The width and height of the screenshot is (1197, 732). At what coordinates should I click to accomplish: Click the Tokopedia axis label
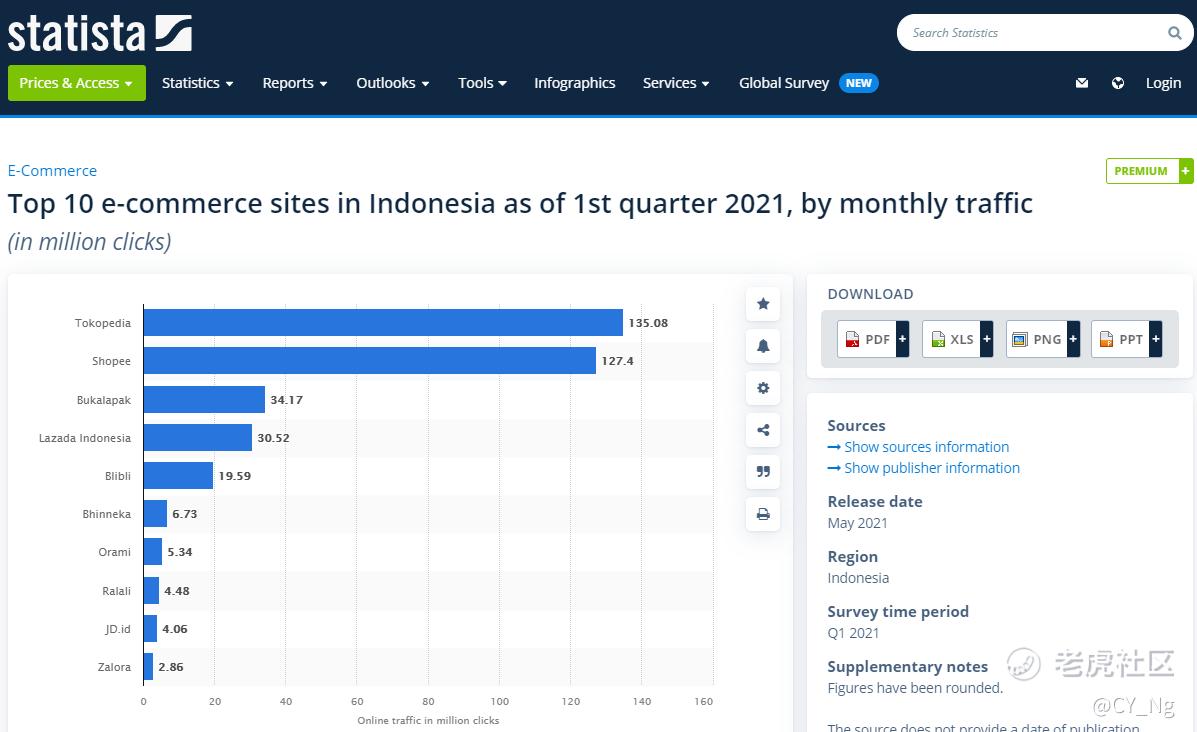click(103, 323)
